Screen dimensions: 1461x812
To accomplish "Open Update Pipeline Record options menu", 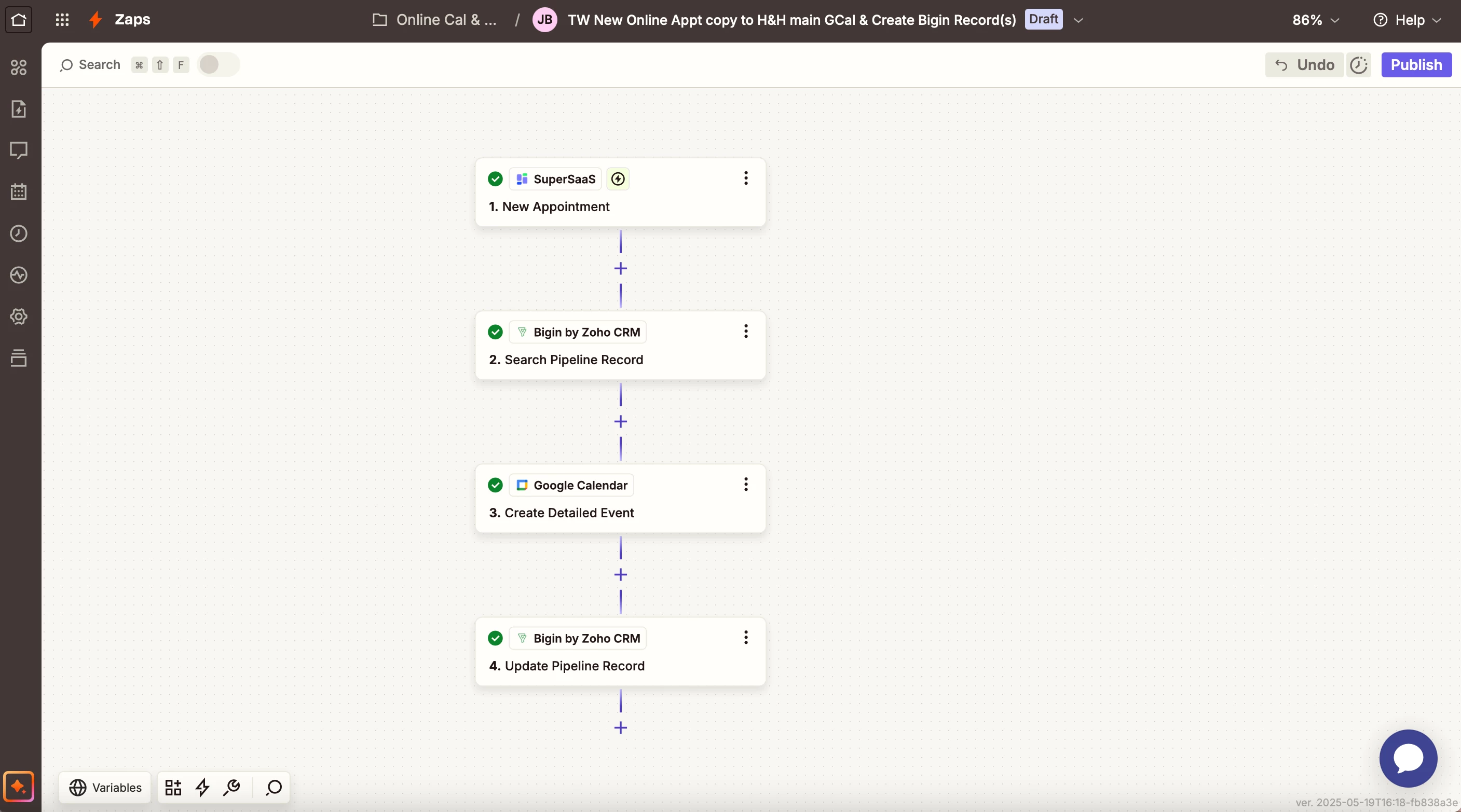I will pyautogui.click(x=746, y=637).
